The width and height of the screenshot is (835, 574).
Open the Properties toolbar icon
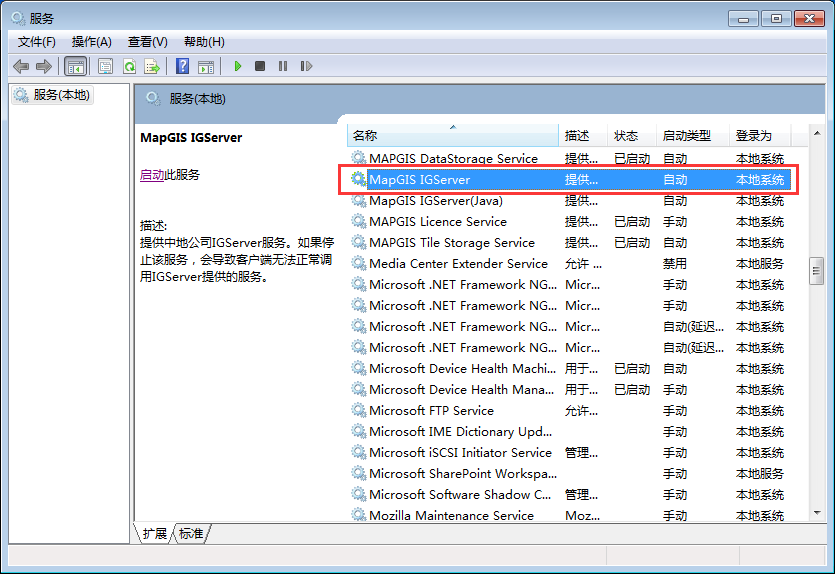tap(105, 67)
